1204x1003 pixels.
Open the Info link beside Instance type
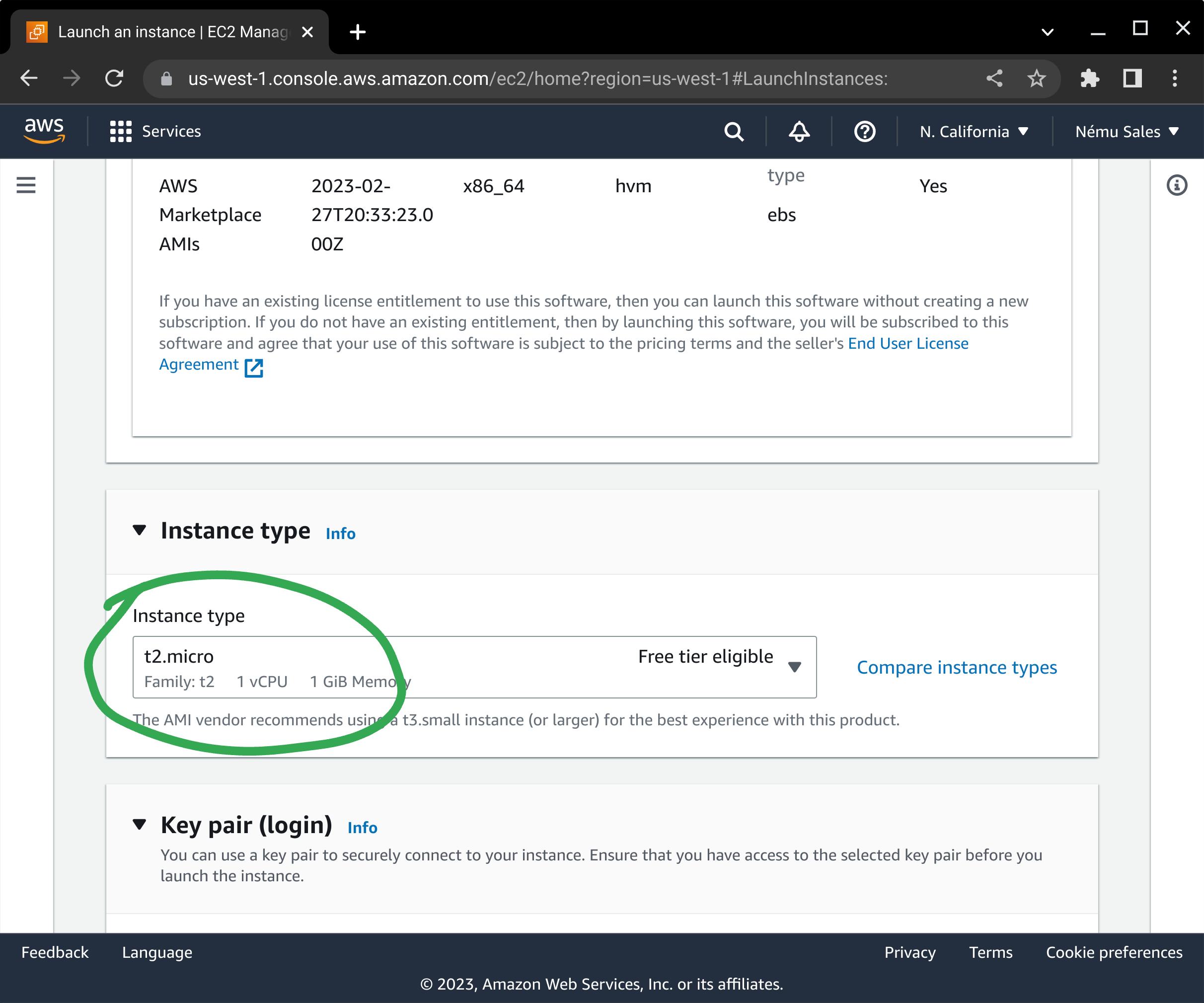click(341, 534)
